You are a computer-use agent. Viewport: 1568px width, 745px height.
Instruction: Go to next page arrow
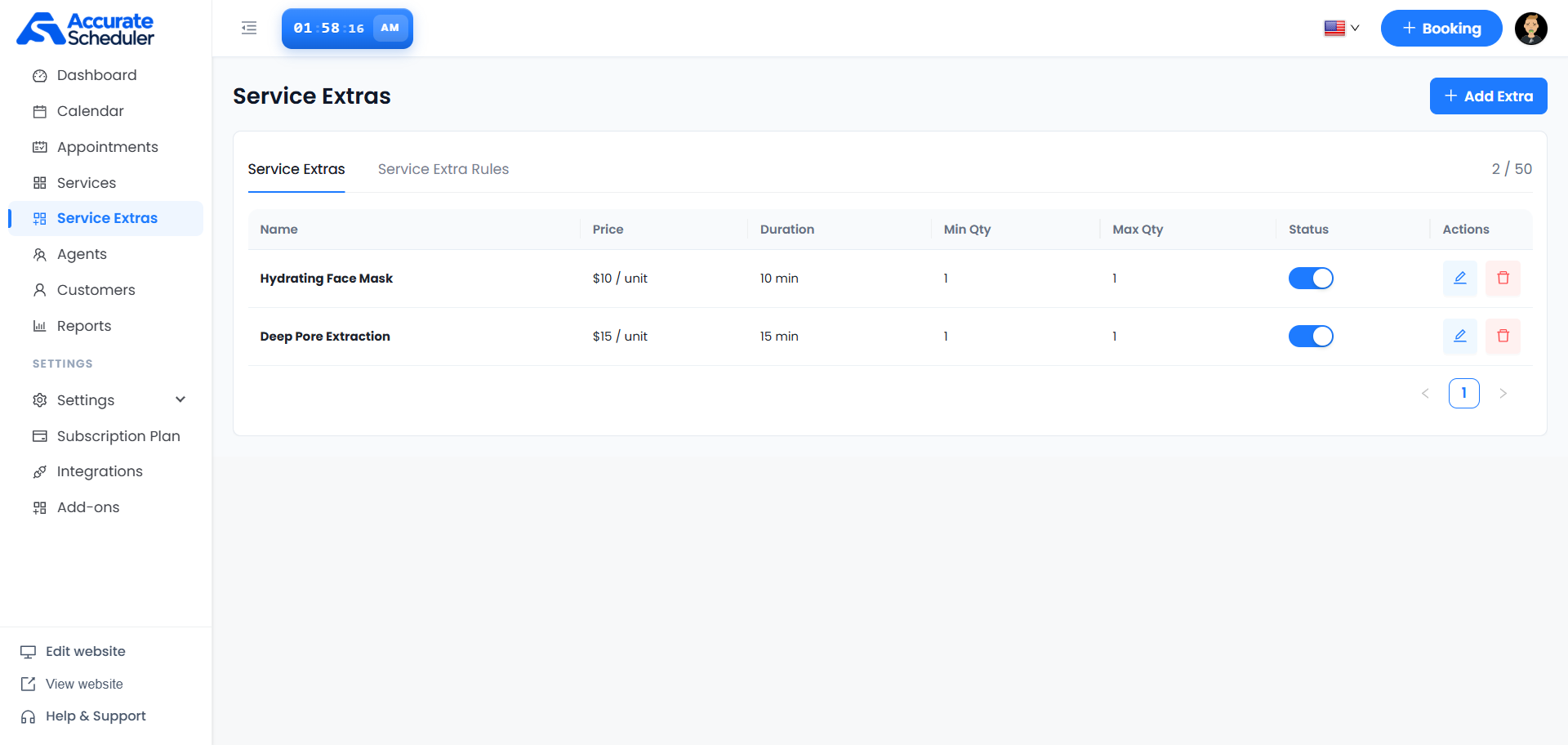pyautogui.click(x=1503, y=394)
